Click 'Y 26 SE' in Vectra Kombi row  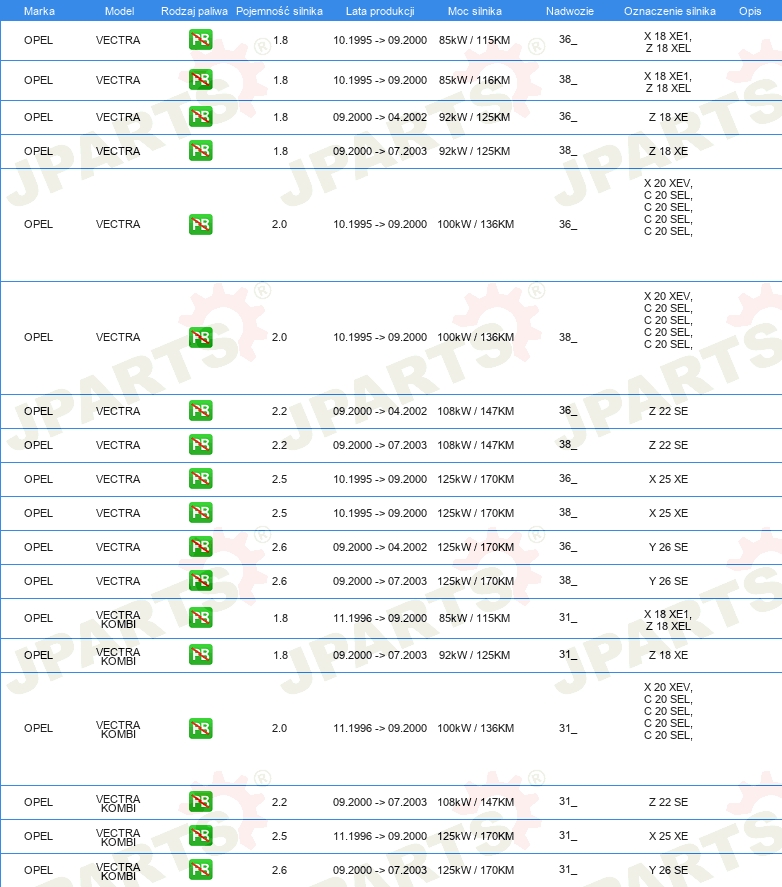(668, 869)
